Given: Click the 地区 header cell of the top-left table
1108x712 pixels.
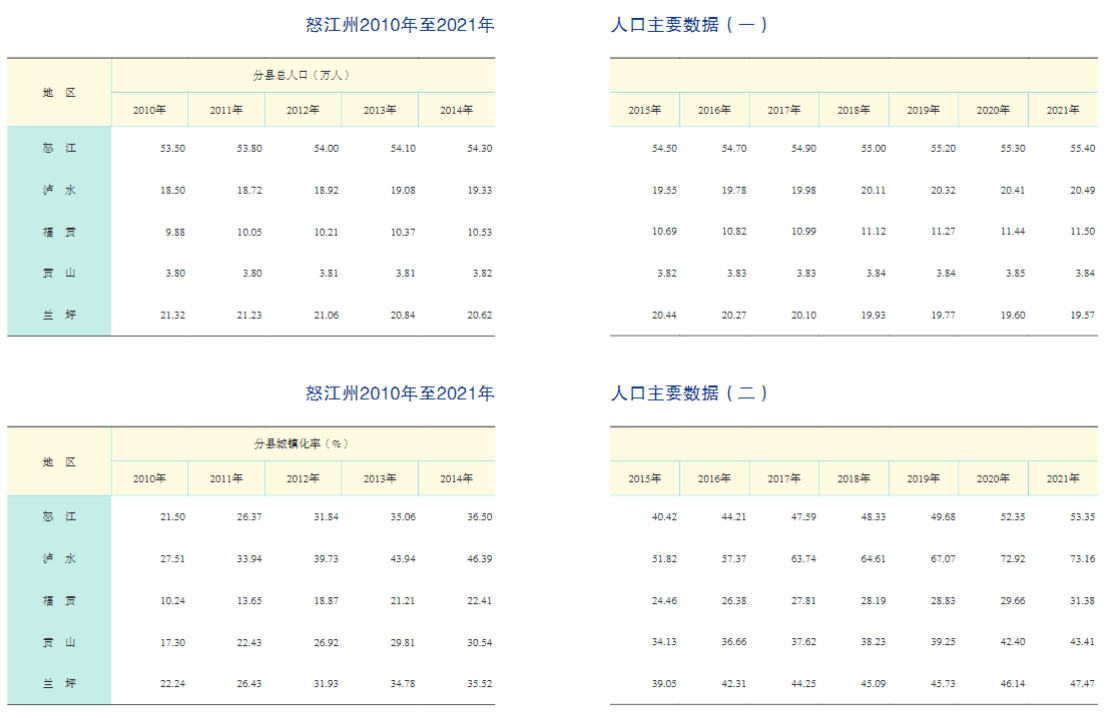Looking at the screenshot, I should point(59,91).
